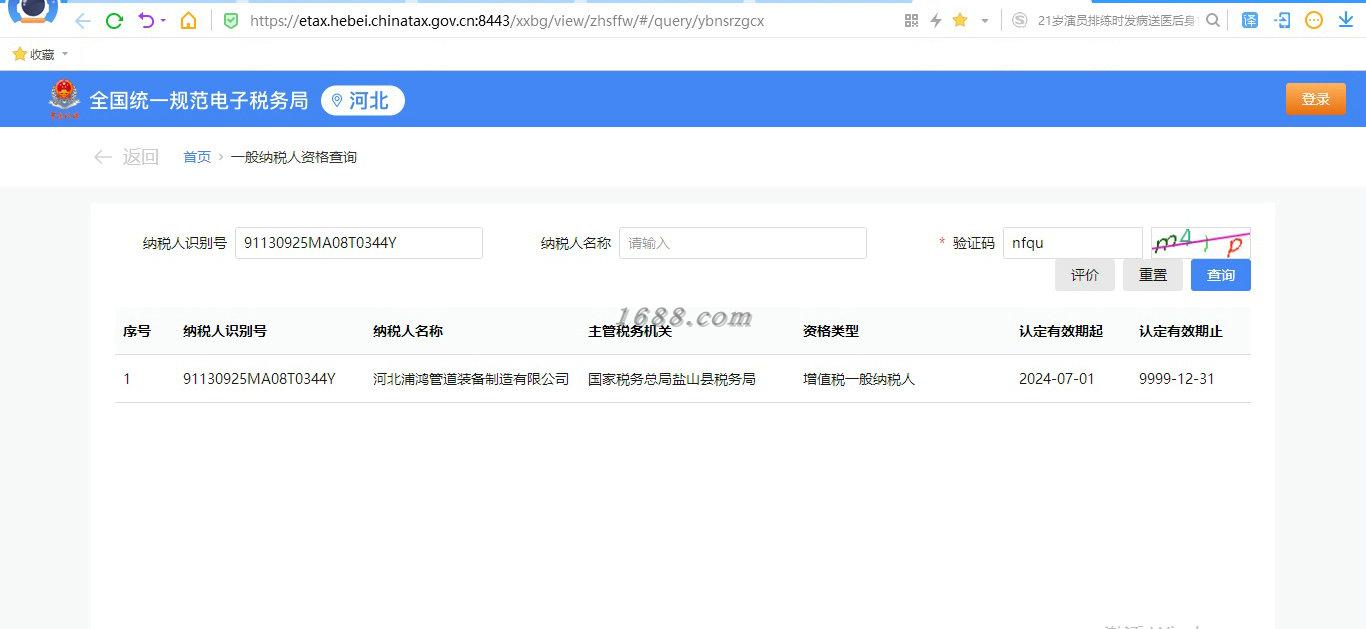
Task: Click the 评价 button
Action: [x=1085, y=275]
